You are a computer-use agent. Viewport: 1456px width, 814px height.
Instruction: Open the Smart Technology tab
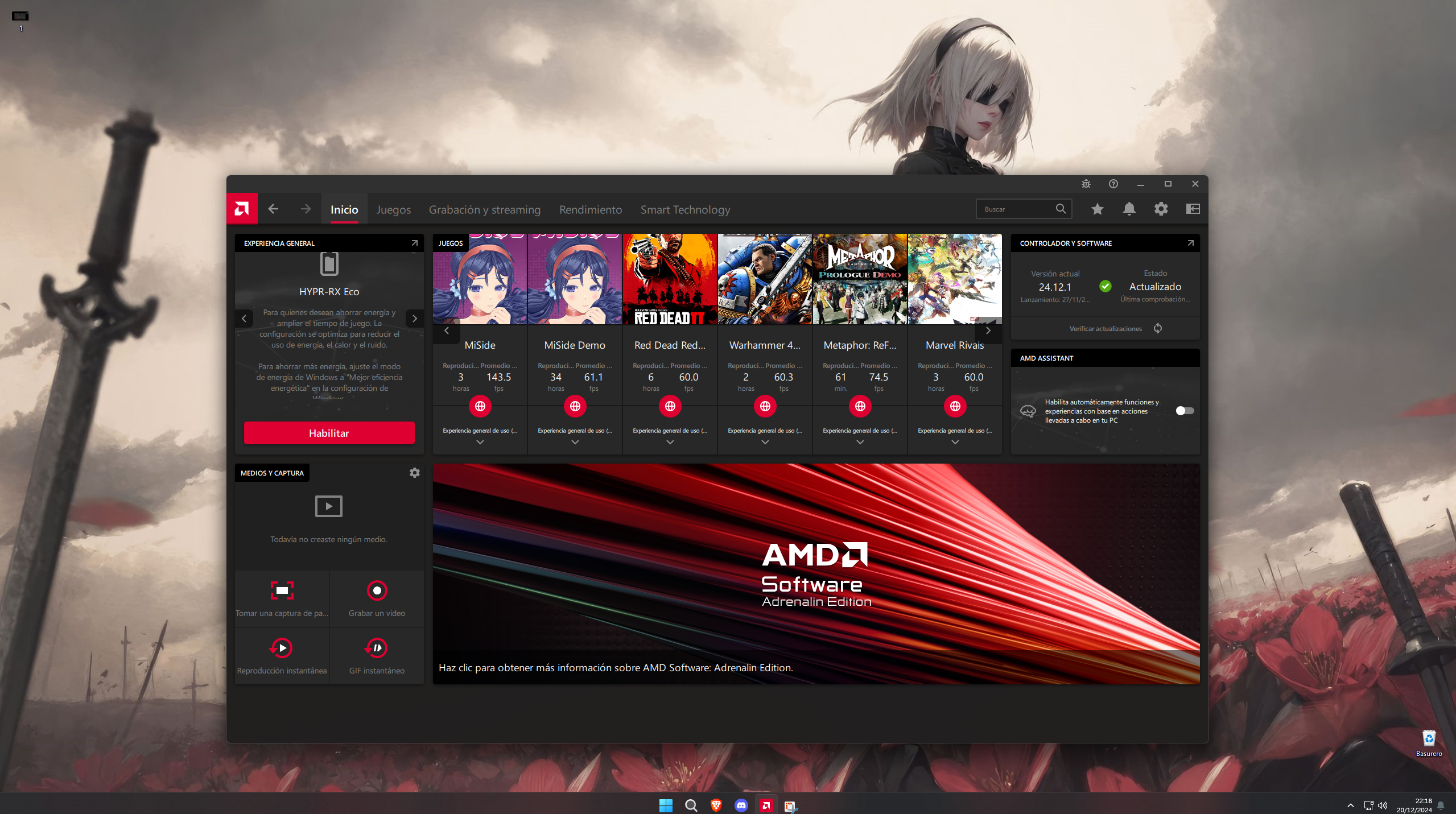point(685,209)
